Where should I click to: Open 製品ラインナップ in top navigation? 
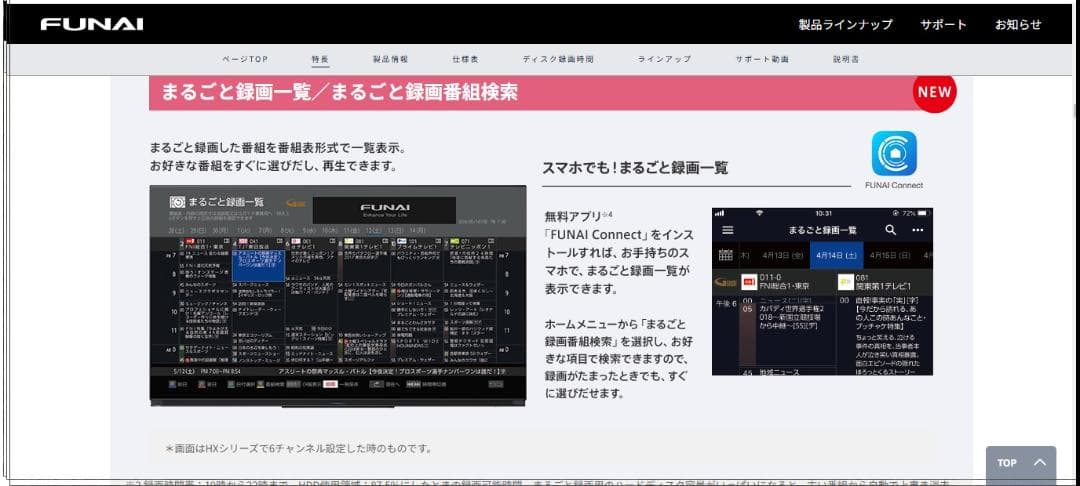point(845,25)
